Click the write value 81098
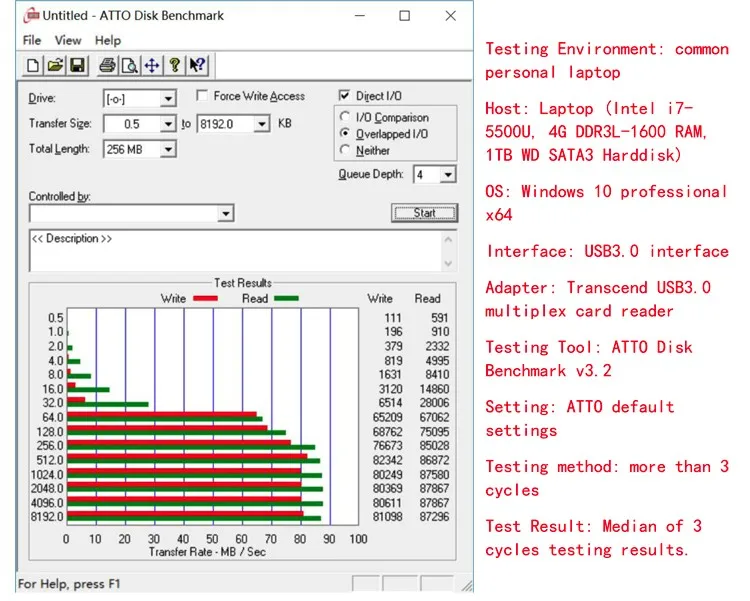The height and width of the screenshot is (601, 750). (x=387, y=517)
